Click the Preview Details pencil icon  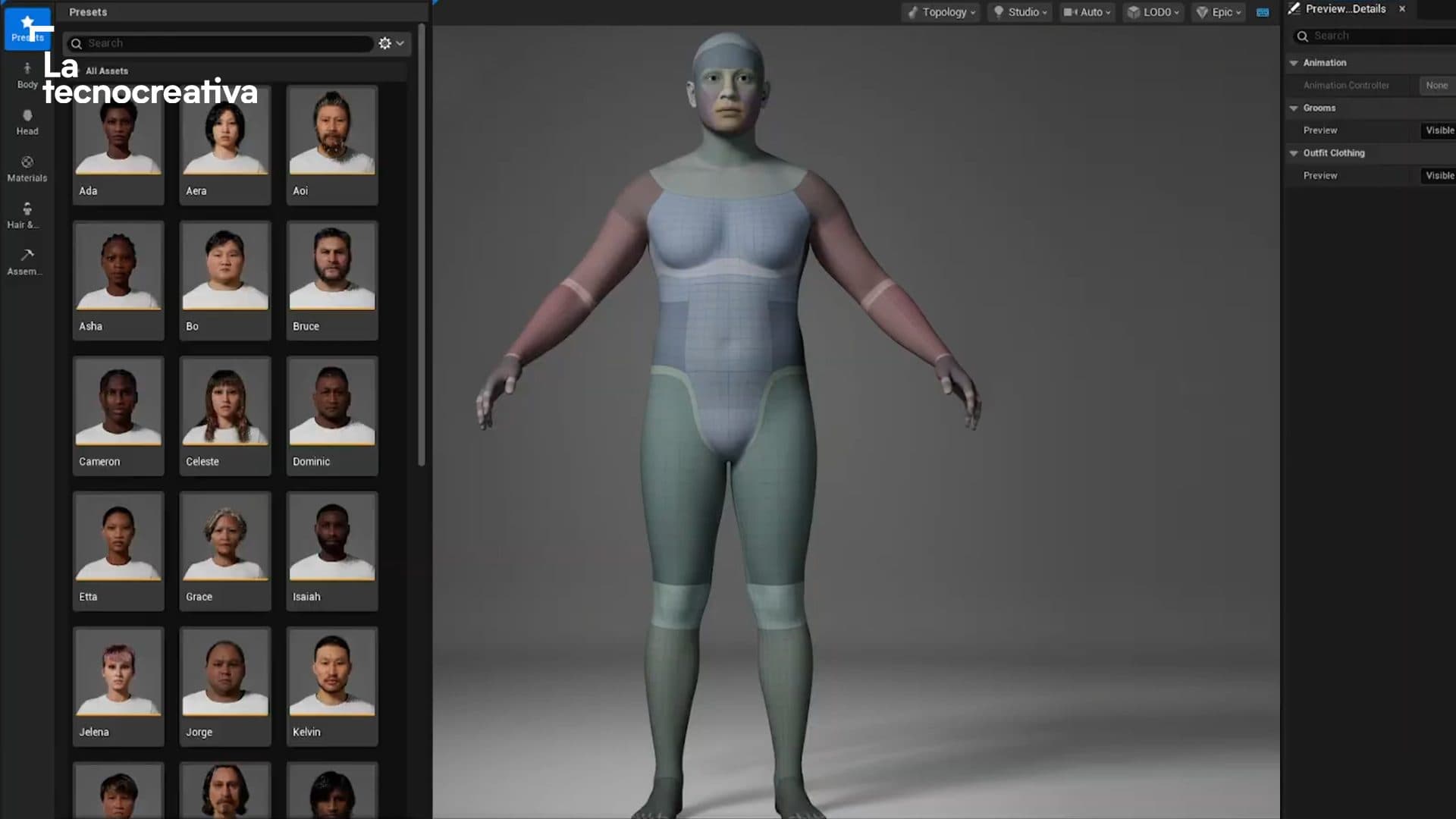click(1294, 9)
